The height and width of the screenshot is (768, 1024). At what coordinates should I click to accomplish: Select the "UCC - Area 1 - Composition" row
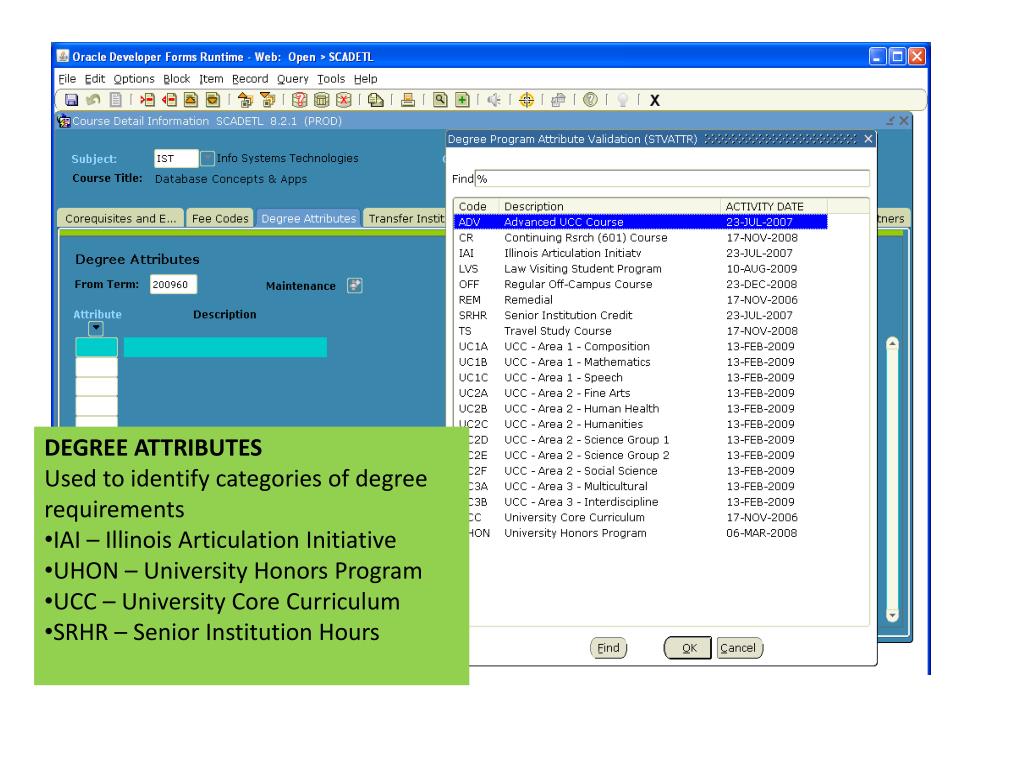coord(641,347)
